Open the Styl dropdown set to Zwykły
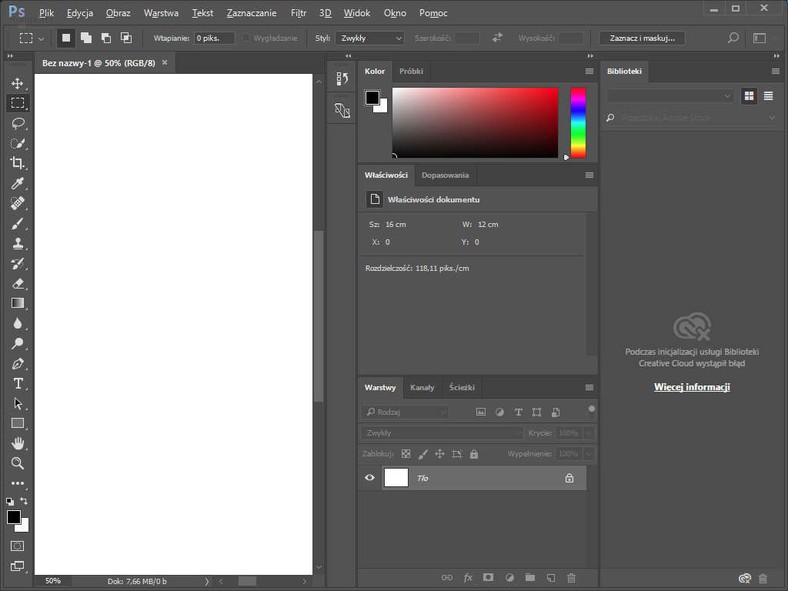Image resolution: width=788 pixels, height=591 pixels. click(x=369, y=38)
